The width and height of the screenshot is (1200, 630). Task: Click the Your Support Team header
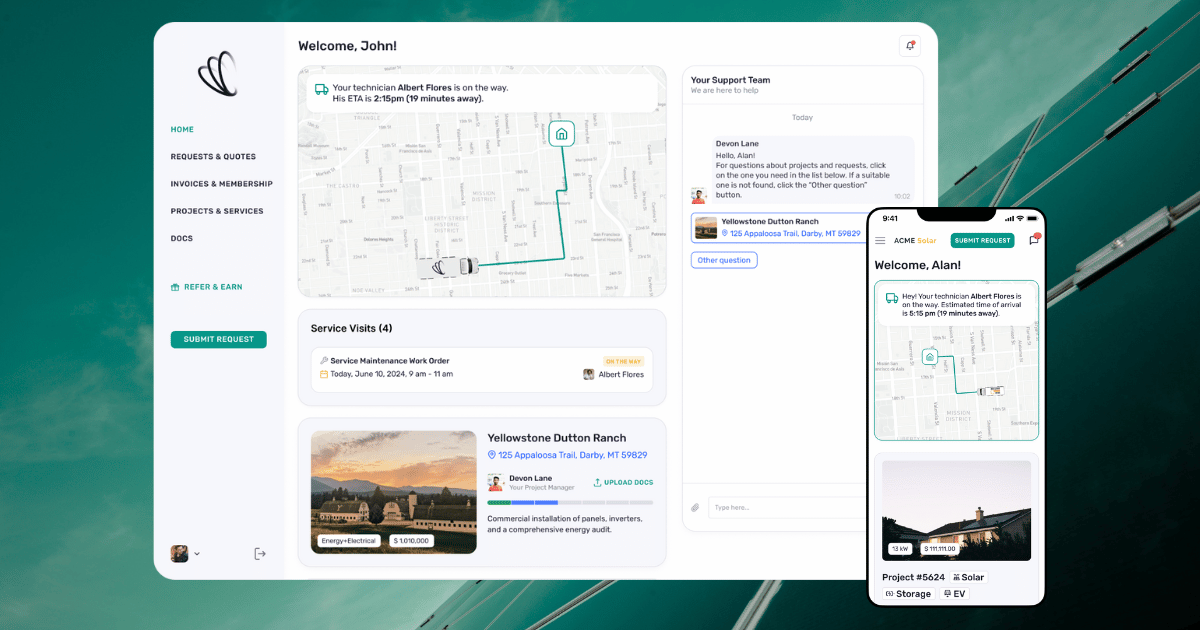pyautogui.click(x=730, y=80)
